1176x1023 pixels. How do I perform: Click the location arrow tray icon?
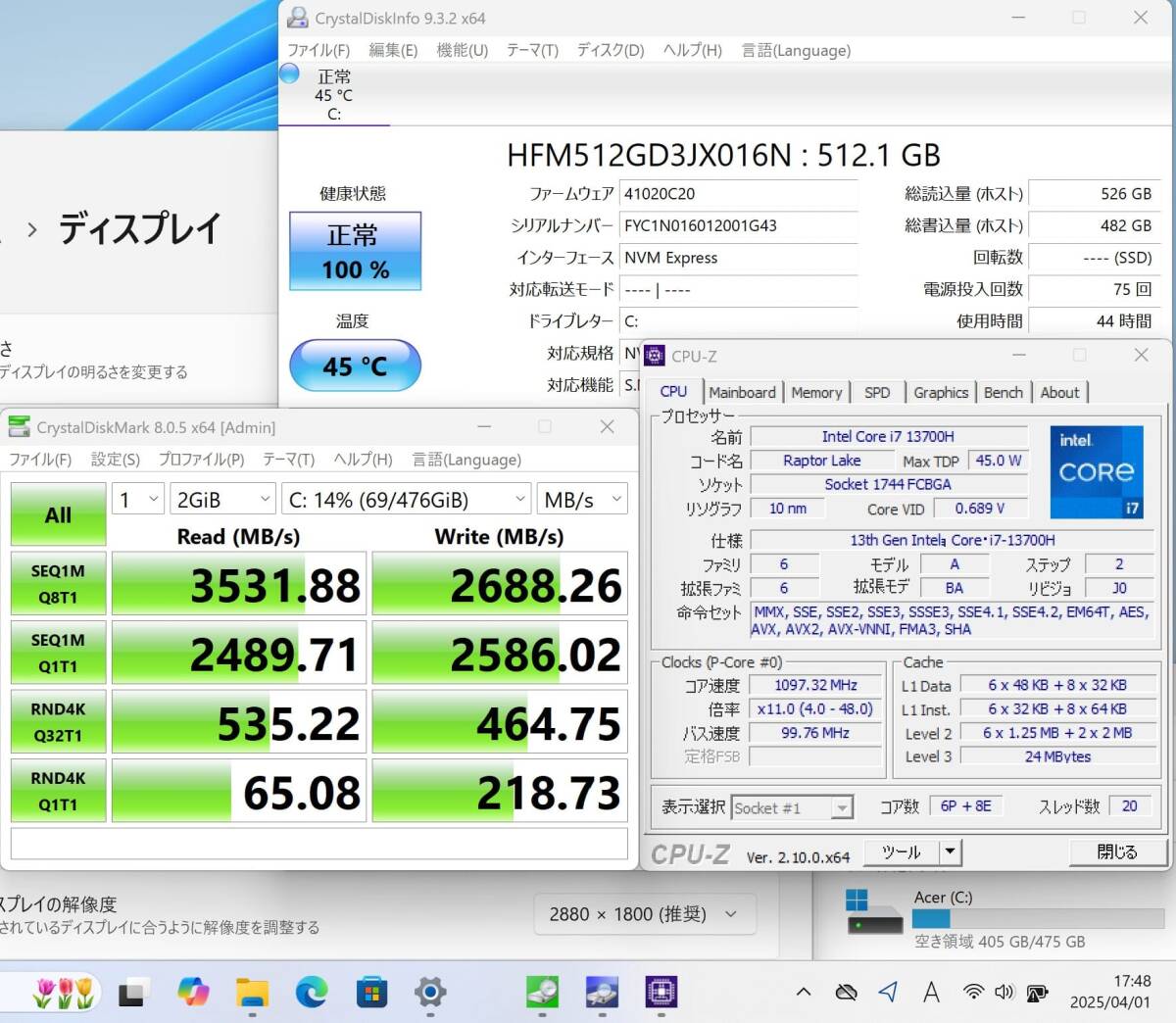point(888,993)
